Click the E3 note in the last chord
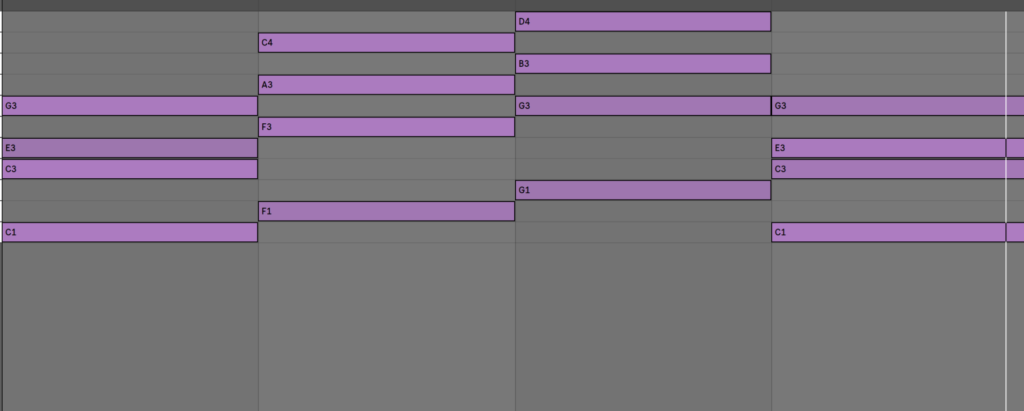Viewport: 1024px width, 411px height. coord(888,148)
